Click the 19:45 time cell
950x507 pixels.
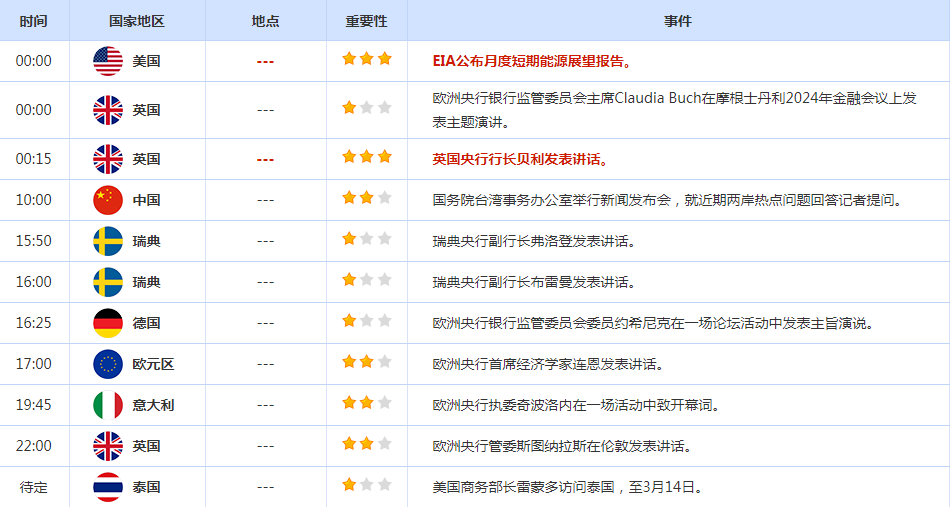(34, 405)
